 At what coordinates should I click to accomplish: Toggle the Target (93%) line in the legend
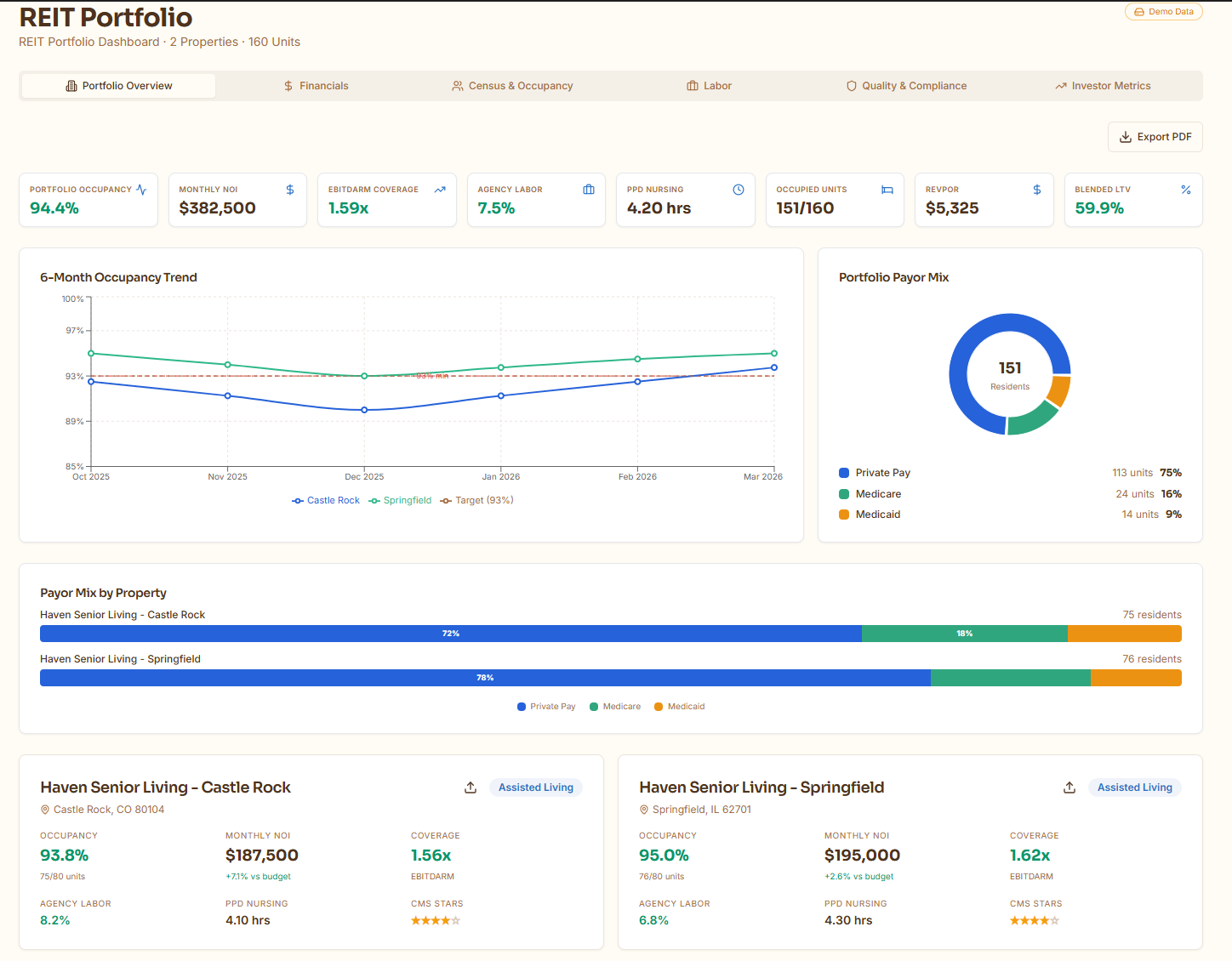476,500
